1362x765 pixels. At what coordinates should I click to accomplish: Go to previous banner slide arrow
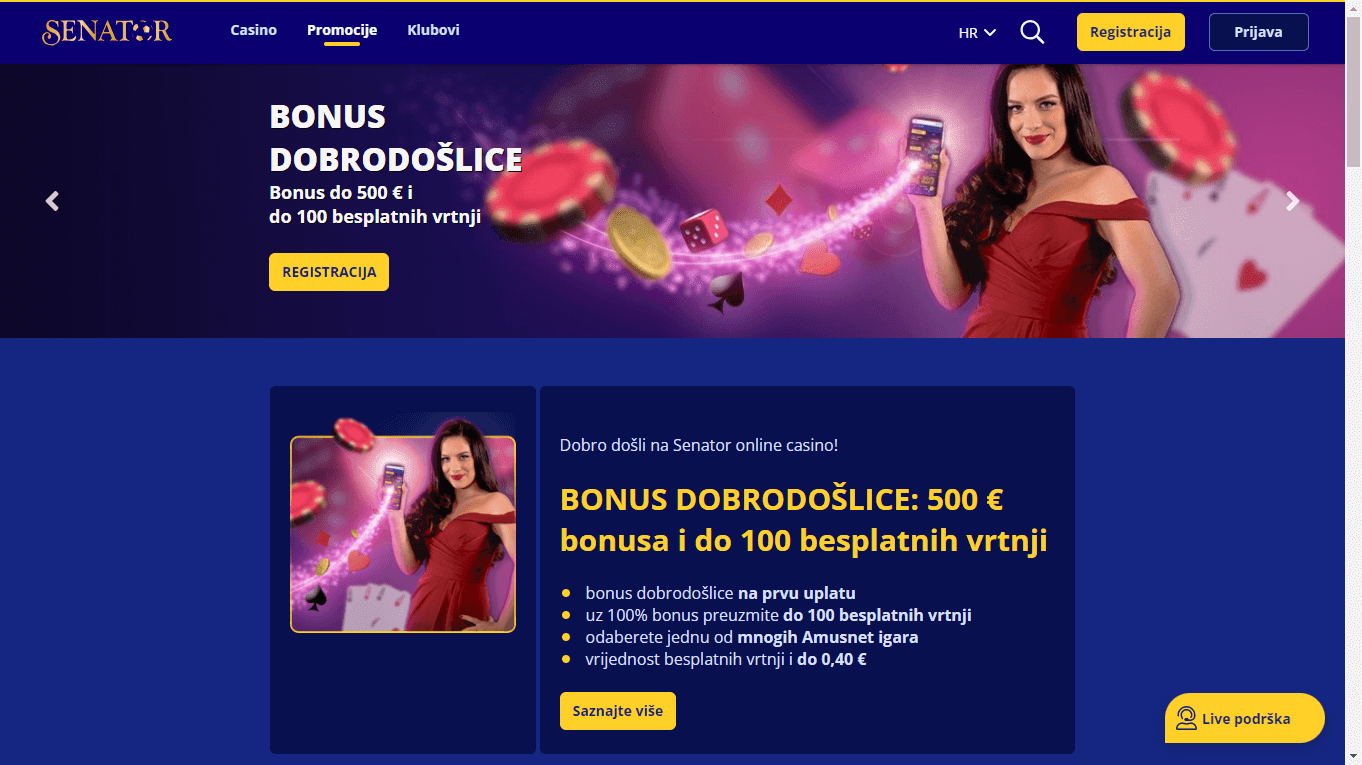(x=52, y=201)
